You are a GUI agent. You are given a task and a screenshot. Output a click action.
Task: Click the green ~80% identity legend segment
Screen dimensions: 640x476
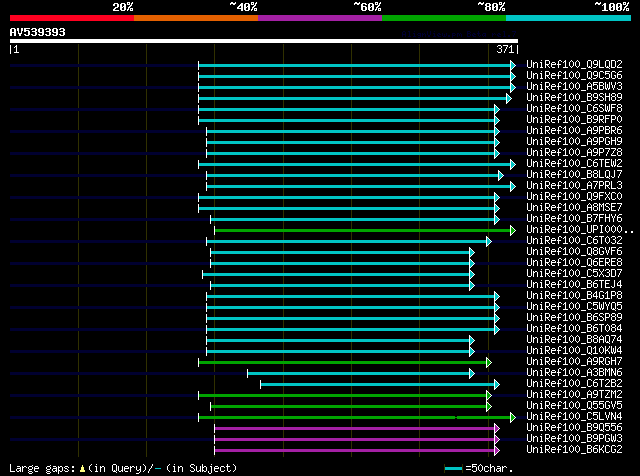pos(444,18)
